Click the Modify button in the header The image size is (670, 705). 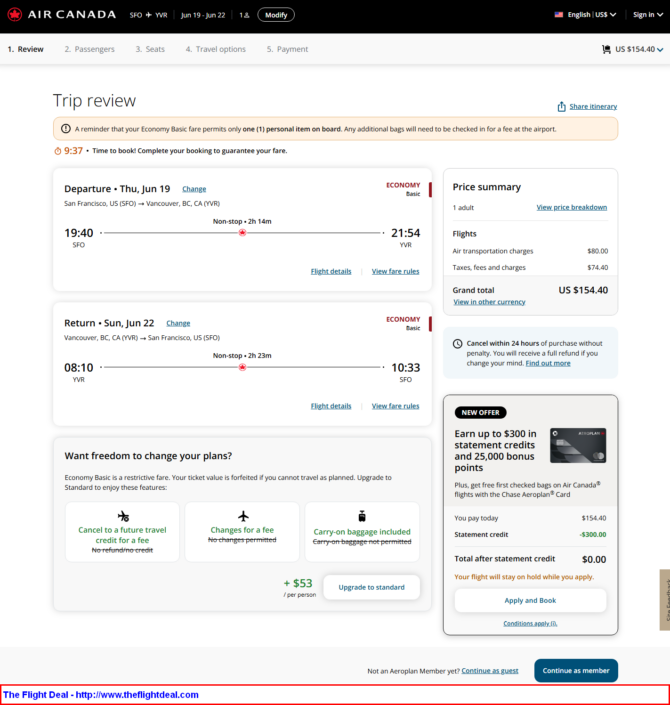[276, 15]
